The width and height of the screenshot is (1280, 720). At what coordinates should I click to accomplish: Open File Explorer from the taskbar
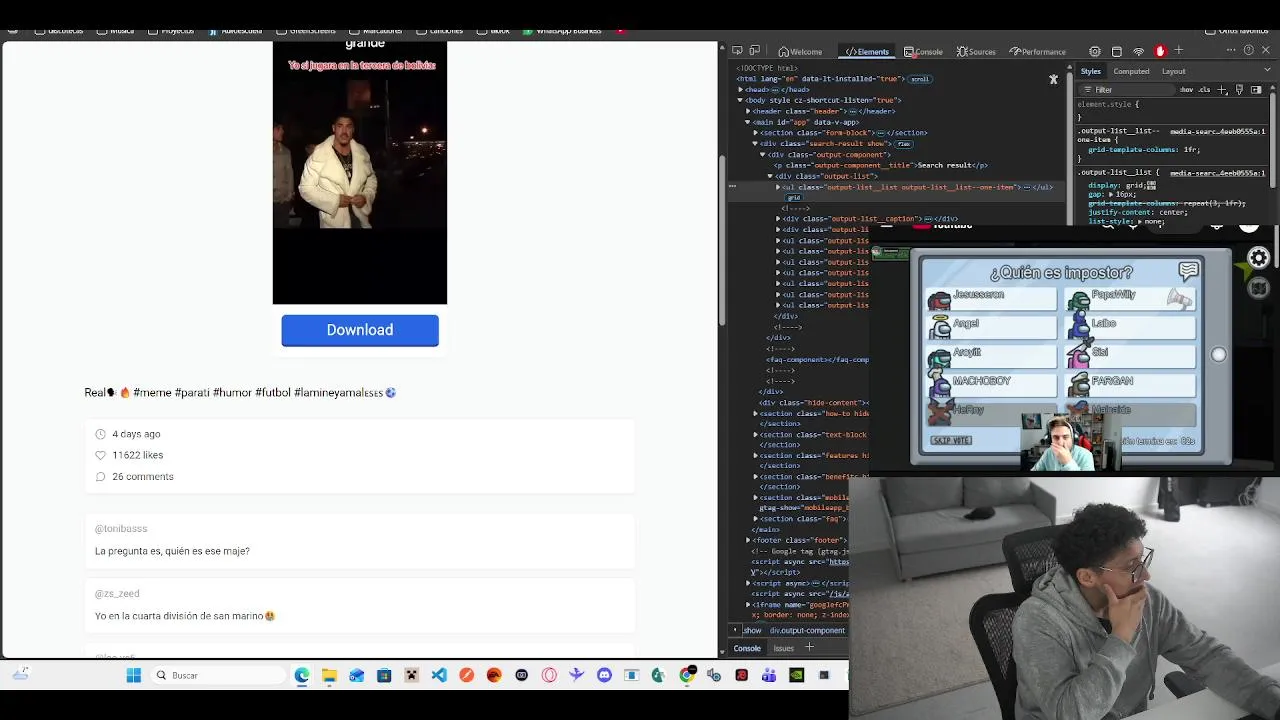pyautogui.click(x=329, y=676)
